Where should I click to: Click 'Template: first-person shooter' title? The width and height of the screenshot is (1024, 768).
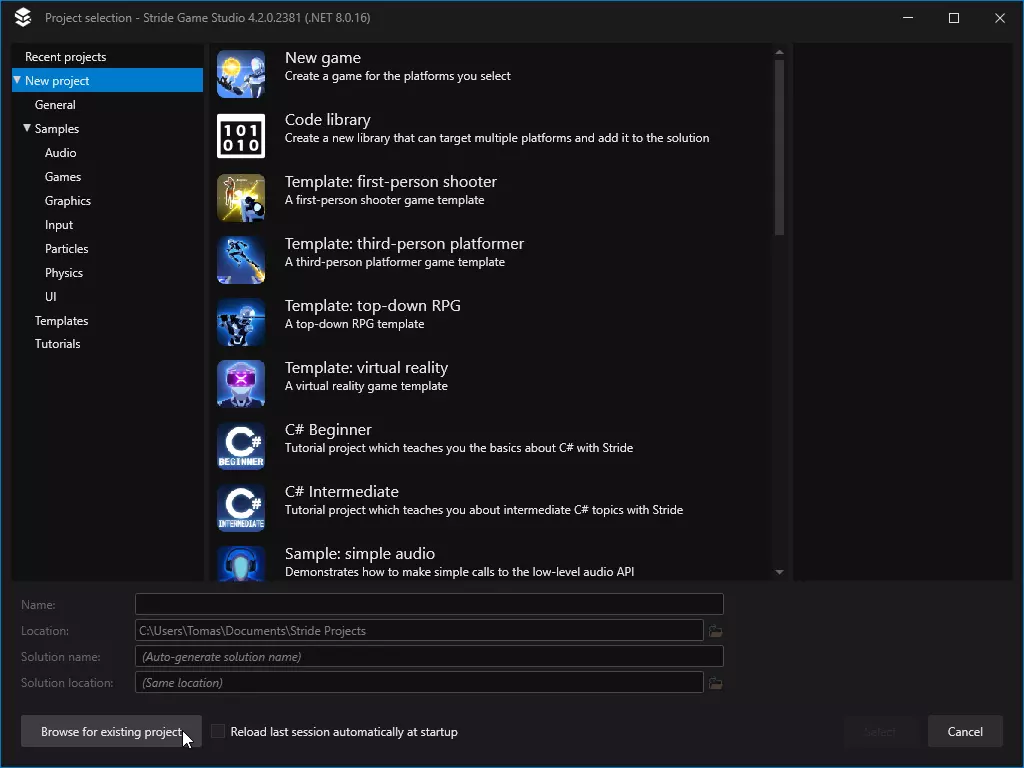tap(391, 182)
